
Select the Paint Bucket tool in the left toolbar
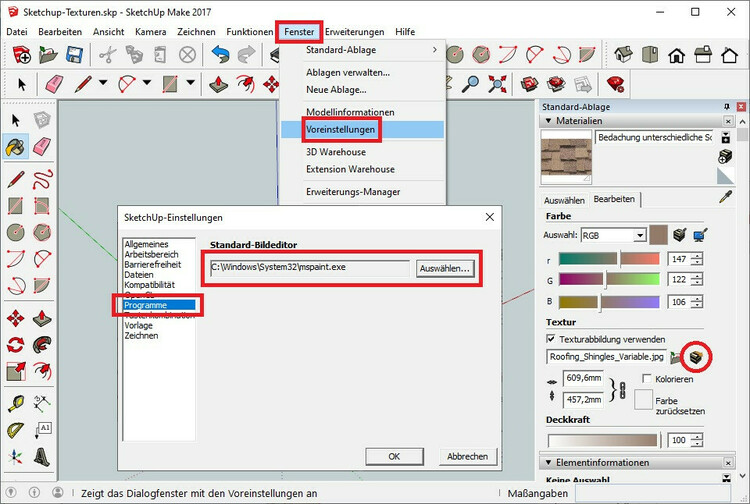click(15, 146)
